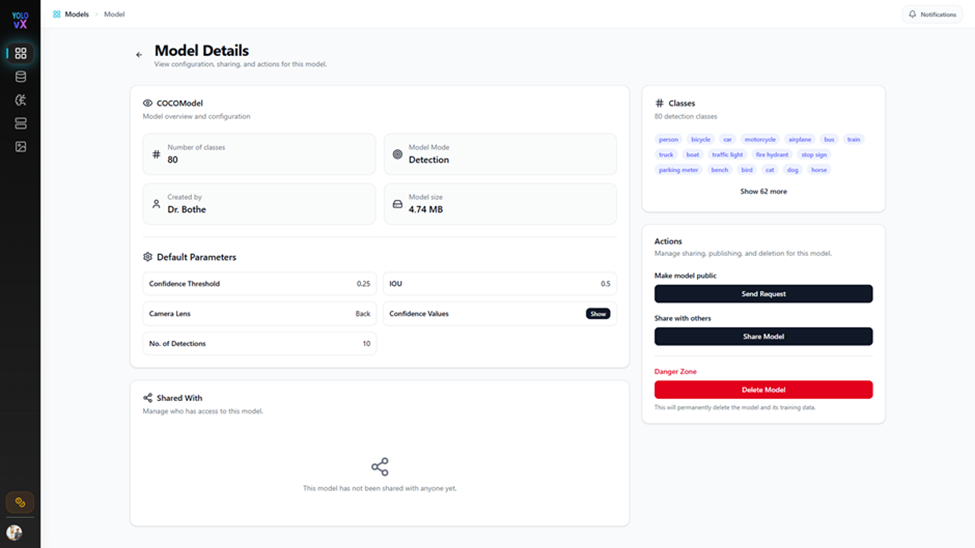Screen dimensions: 975x548
Task: Select the traffic light class tag
Action: click(727, 154)
